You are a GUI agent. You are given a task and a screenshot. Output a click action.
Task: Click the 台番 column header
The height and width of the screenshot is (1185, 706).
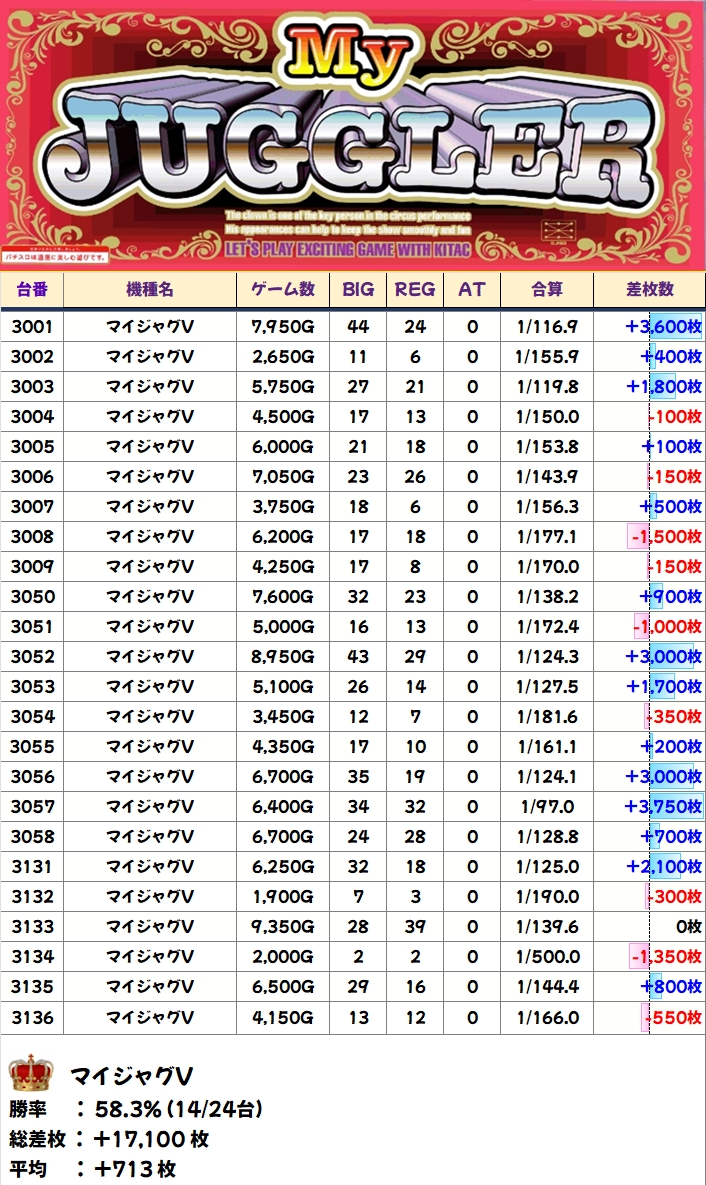point(33,289)
